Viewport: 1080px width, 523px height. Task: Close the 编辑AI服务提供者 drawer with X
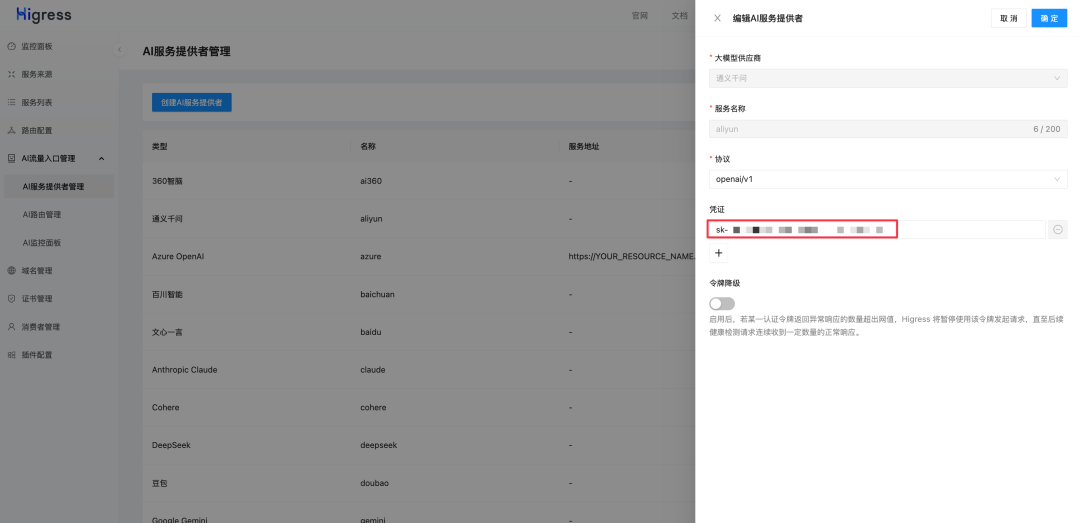click(x=717, y=19)
